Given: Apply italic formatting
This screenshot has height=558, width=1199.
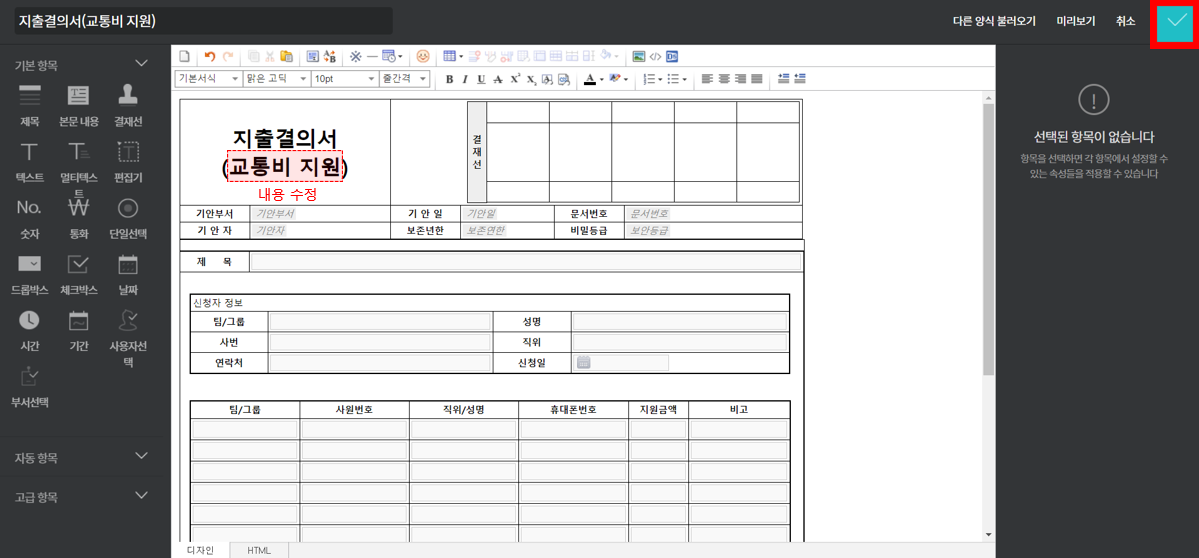Looking at the screenshot, I should 465,79.
